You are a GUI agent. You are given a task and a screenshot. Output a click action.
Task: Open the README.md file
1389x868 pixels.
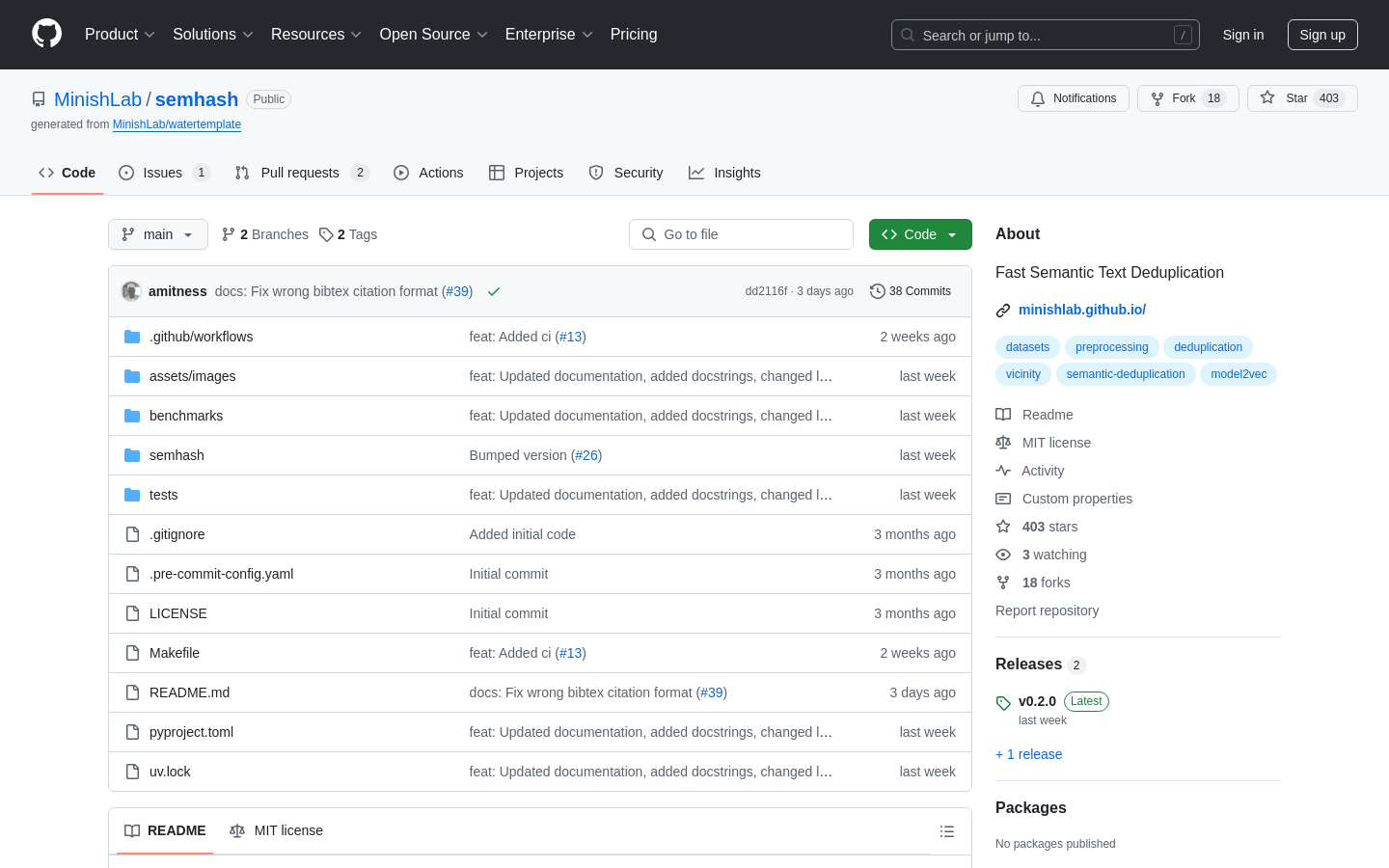(189, 692)
